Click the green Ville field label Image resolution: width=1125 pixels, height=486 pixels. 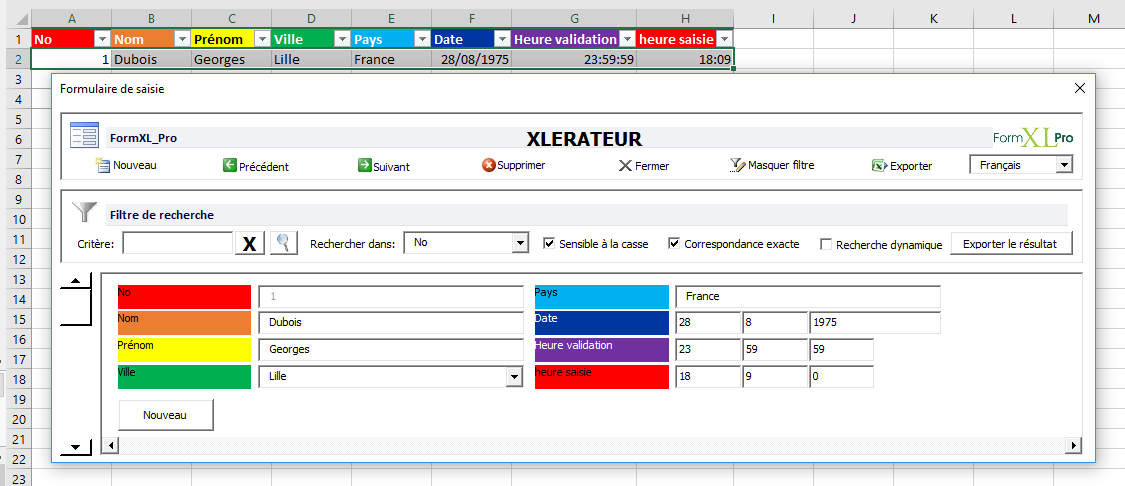(184, 377)
